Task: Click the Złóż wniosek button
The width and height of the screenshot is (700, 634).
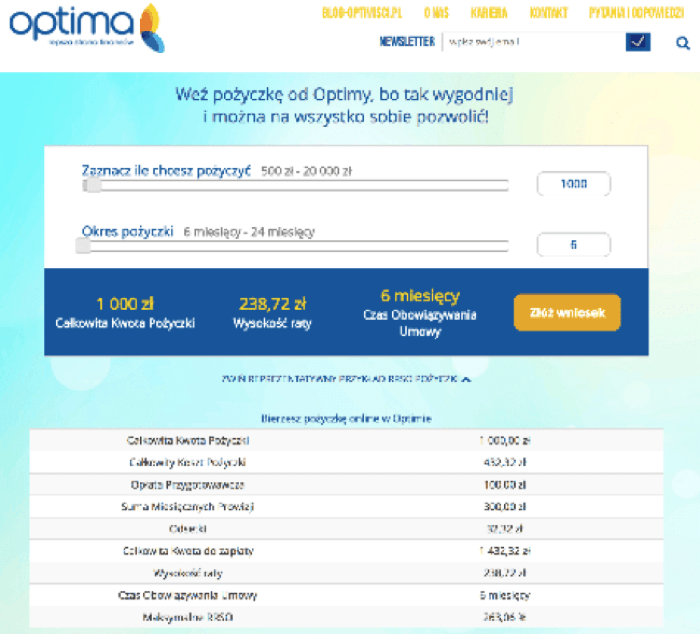Action: [567, 313]
